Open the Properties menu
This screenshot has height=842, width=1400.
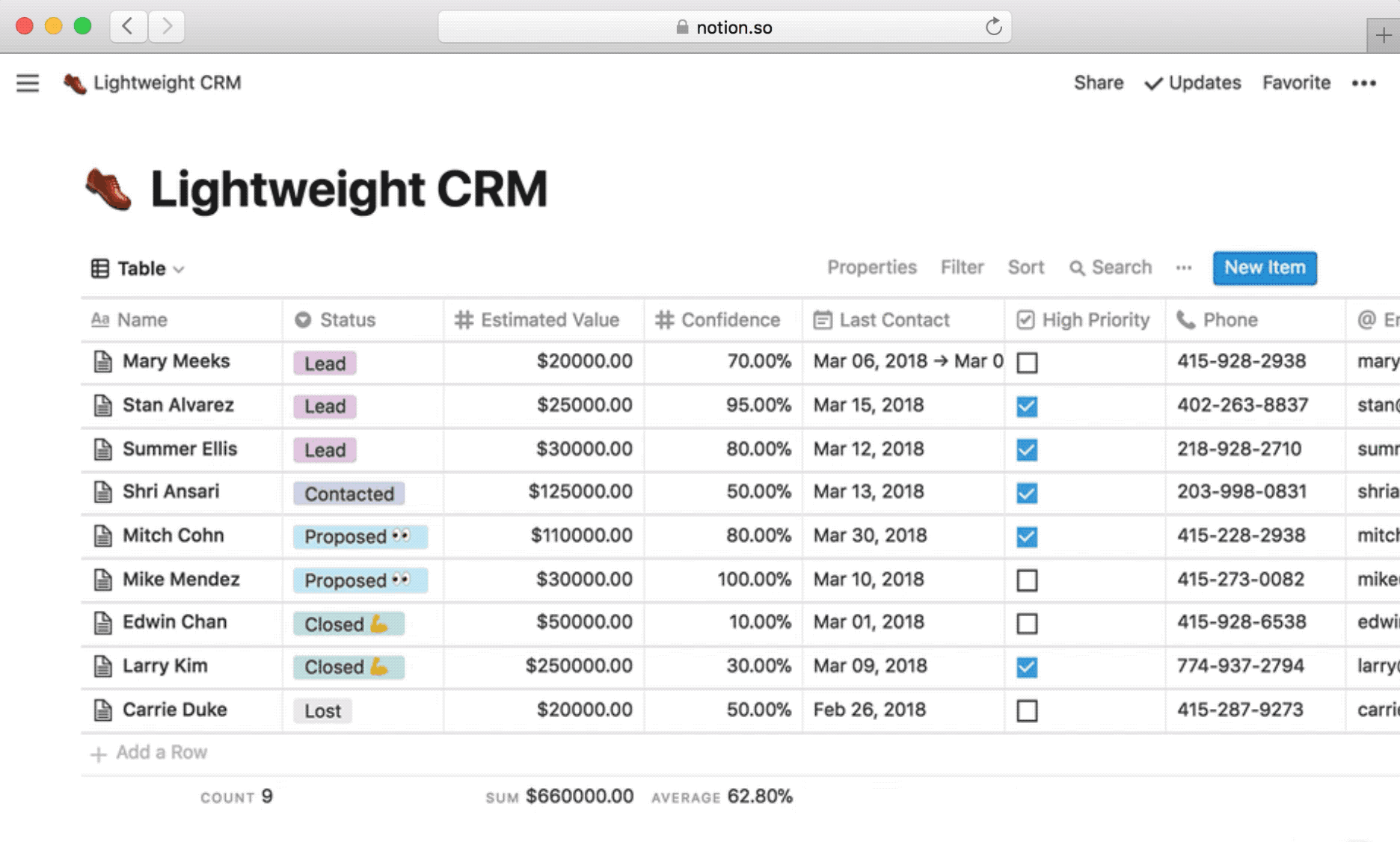pyautogui.click(x=871, y=268)
